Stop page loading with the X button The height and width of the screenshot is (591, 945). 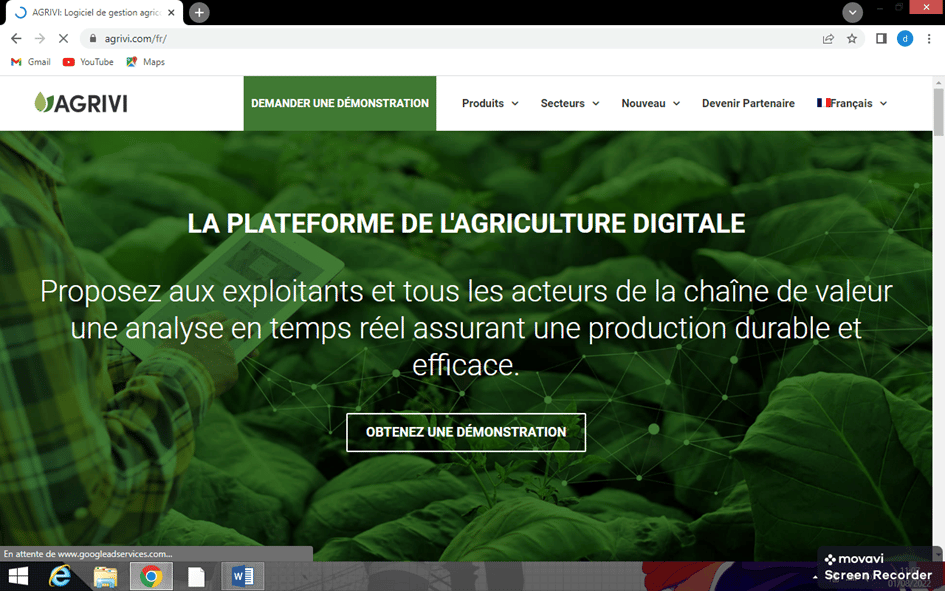click(62, 39)
